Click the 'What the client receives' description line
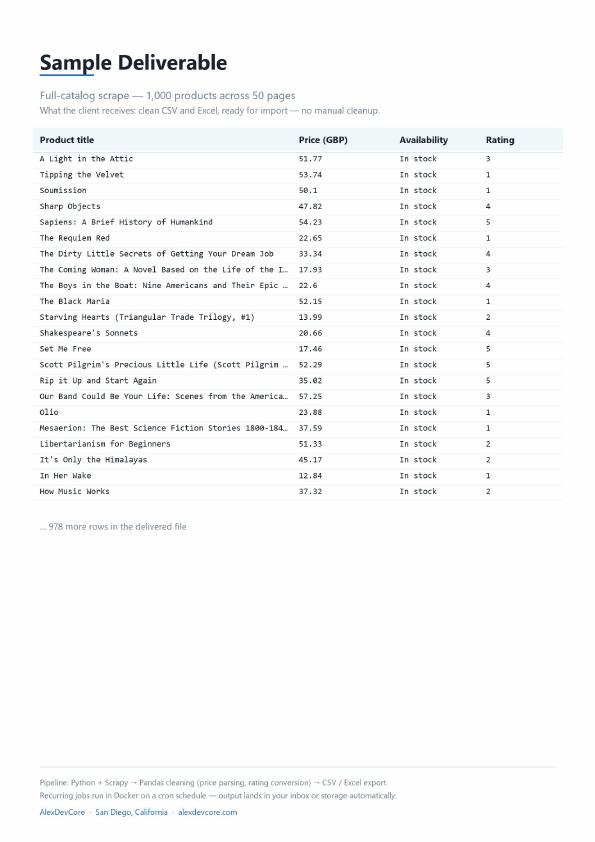 pyautogui.click(x=209, y=111)
